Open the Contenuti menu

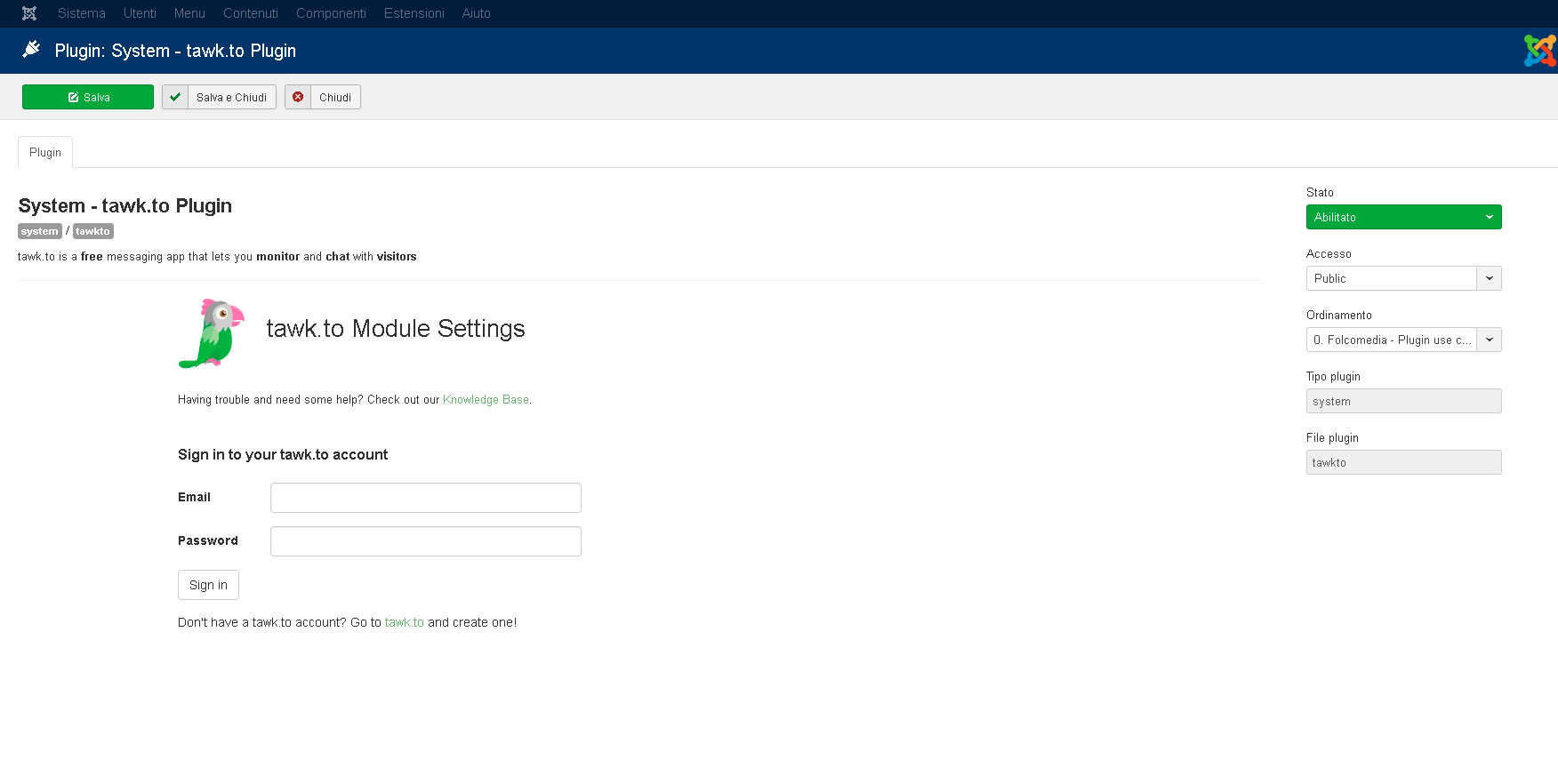(251, 13)
